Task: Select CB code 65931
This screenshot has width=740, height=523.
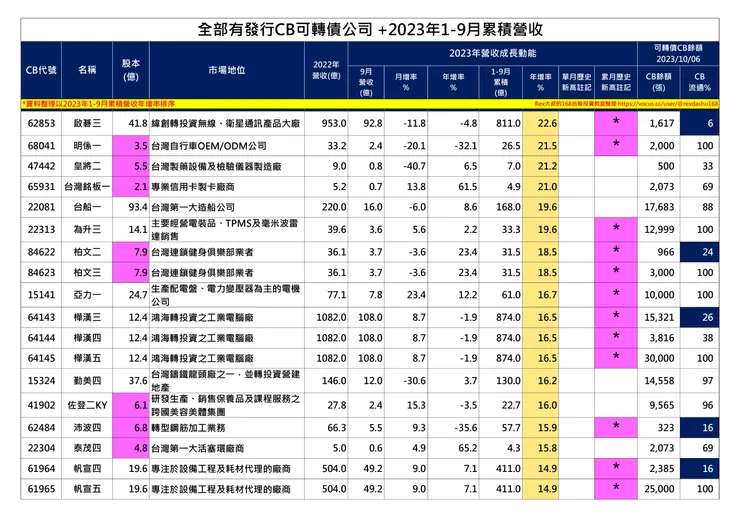Action: 41,187
